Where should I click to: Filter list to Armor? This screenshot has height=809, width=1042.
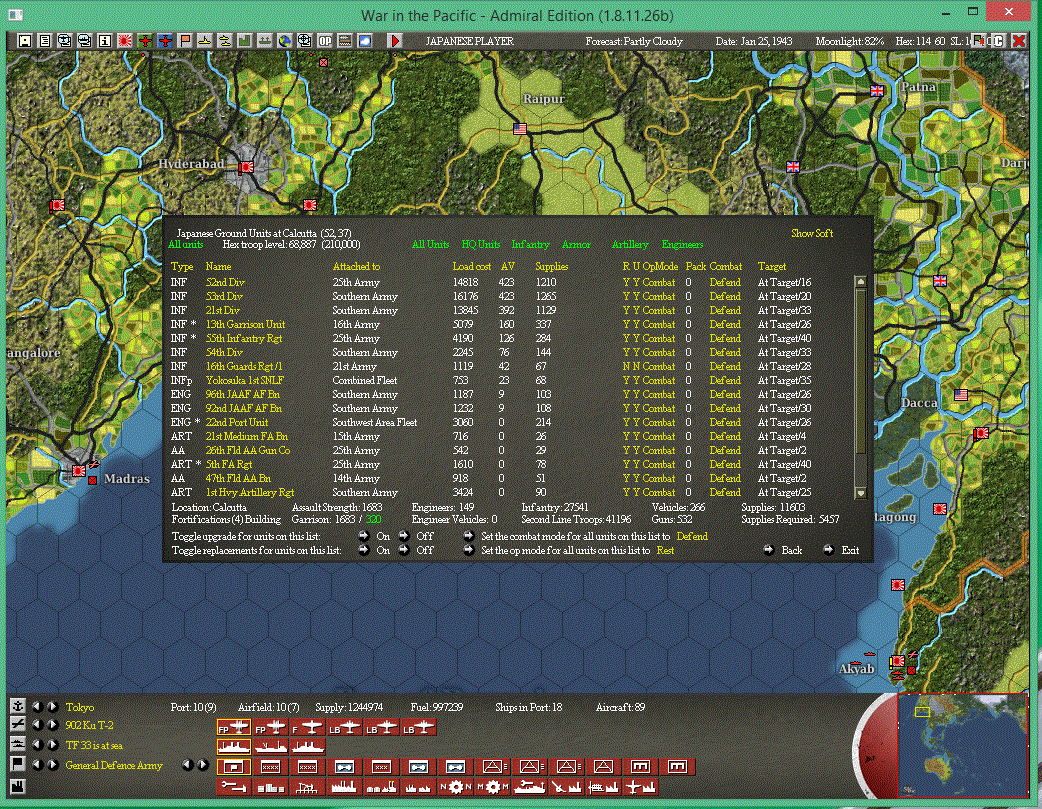(x=575, y=245)
